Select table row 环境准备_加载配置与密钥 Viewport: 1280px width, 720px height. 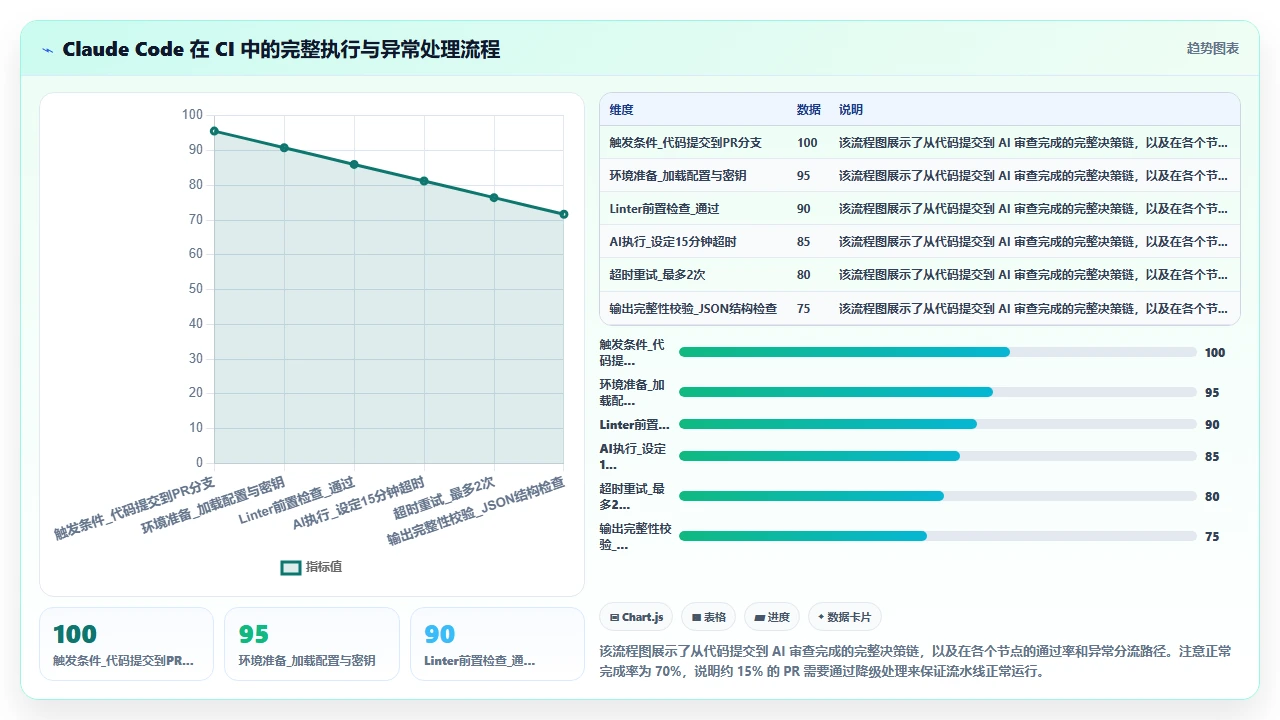click(x=919, y=176)
